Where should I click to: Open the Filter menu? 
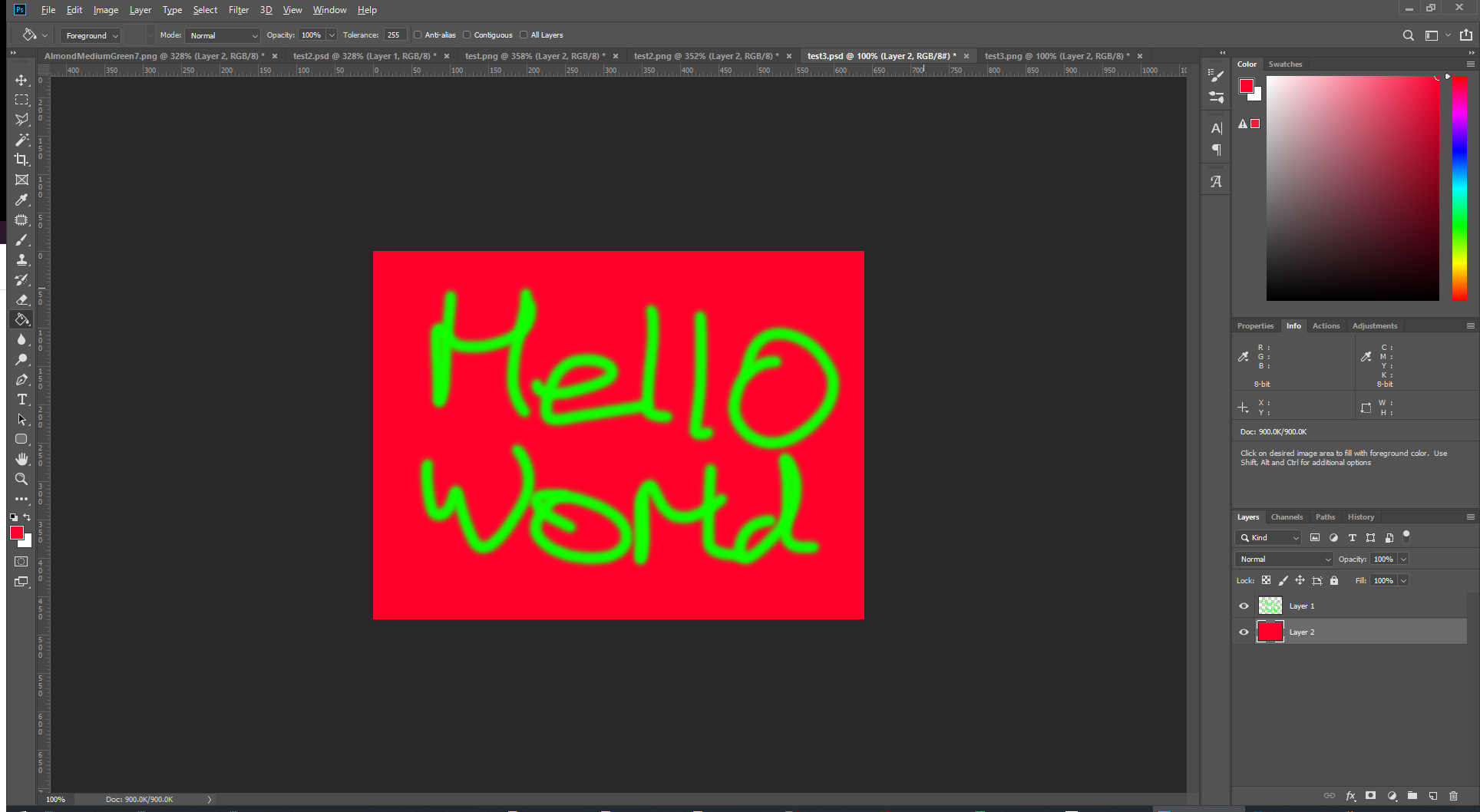point(238,10)
